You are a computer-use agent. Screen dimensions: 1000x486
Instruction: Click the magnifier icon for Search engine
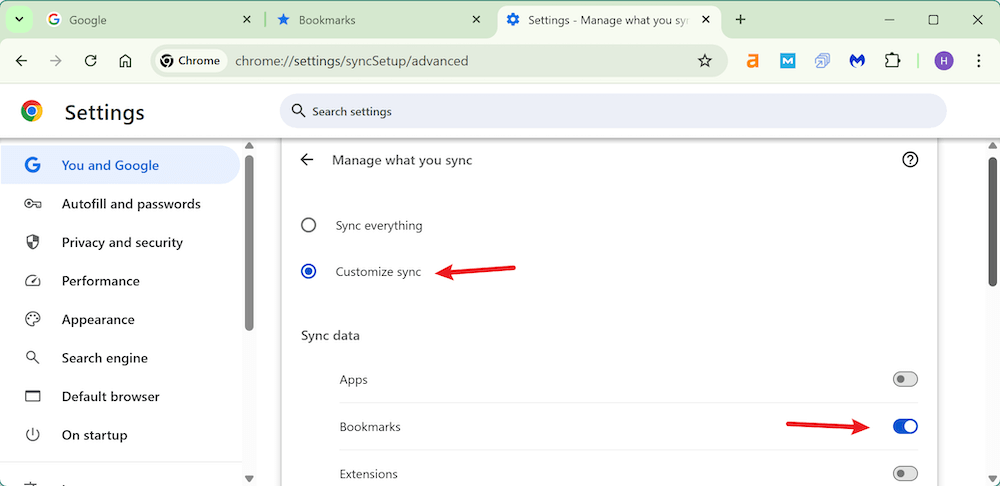32,358
